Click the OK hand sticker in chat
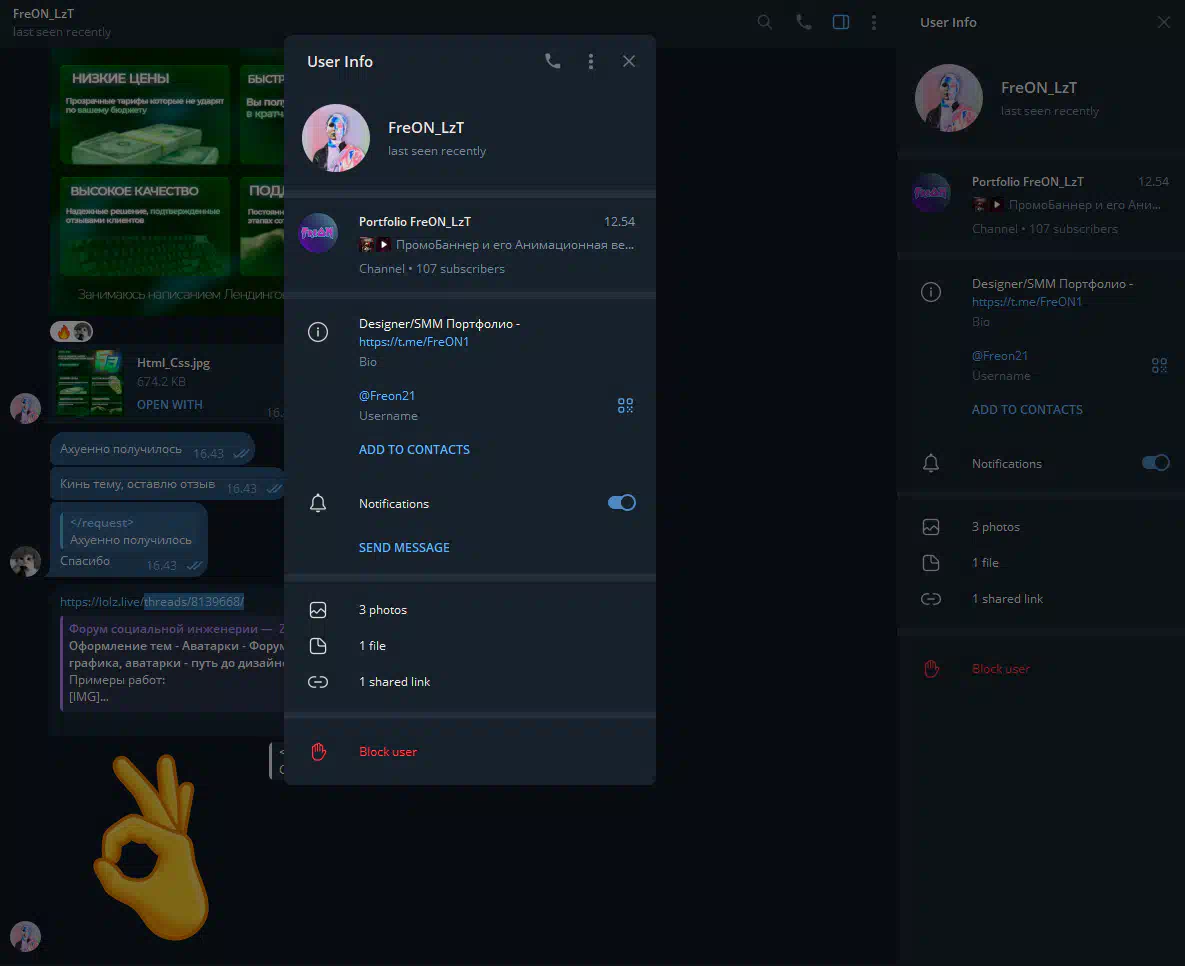The image size is (1185, 966). tap(153, 847)
